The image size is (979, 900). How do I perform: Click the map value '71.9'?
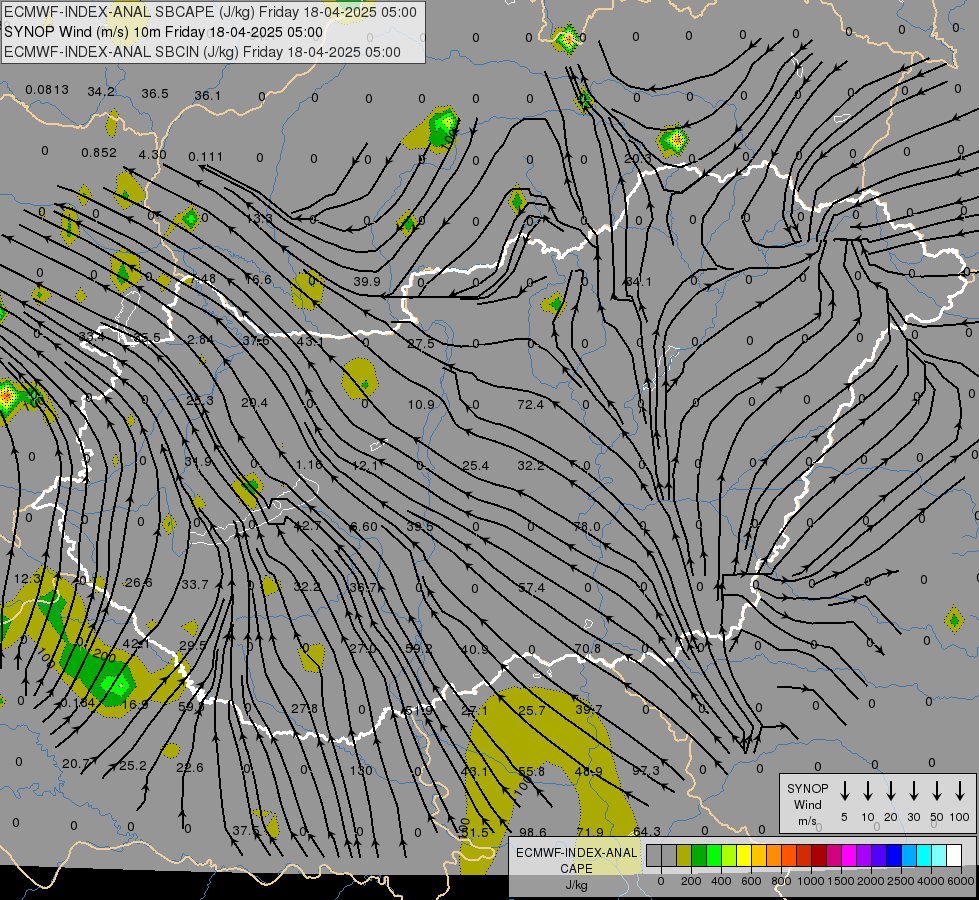click(590, 832)
